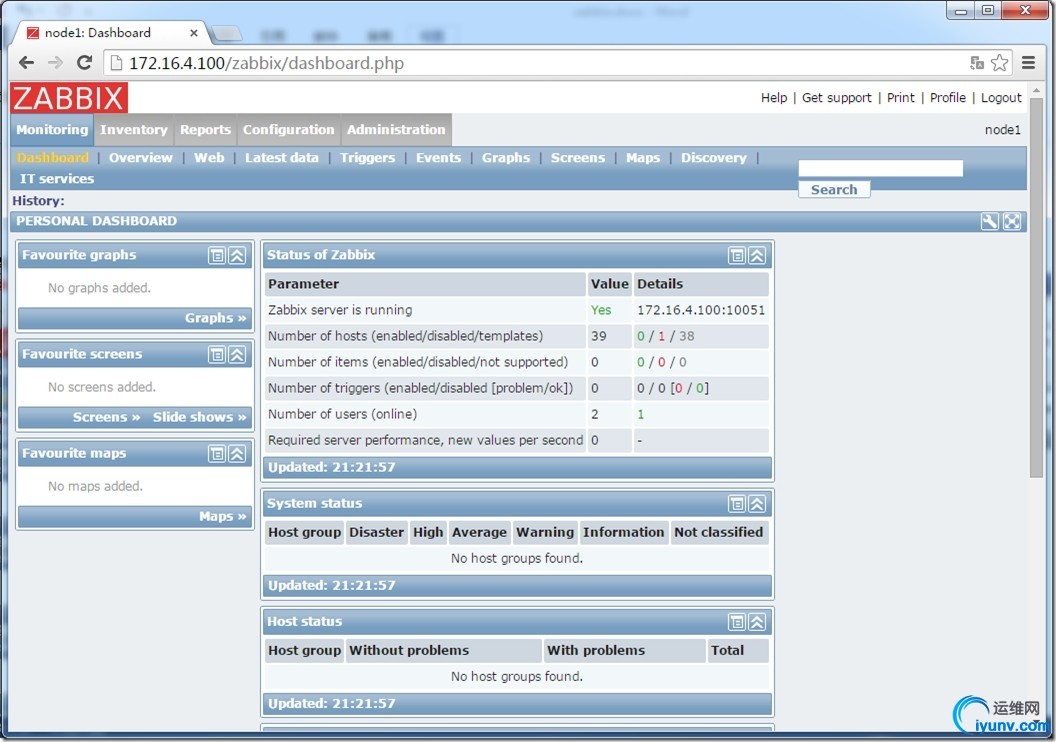Open the Latest data submenu item
The height and width of the screenshot is (742, 1056).
[282, 158]
